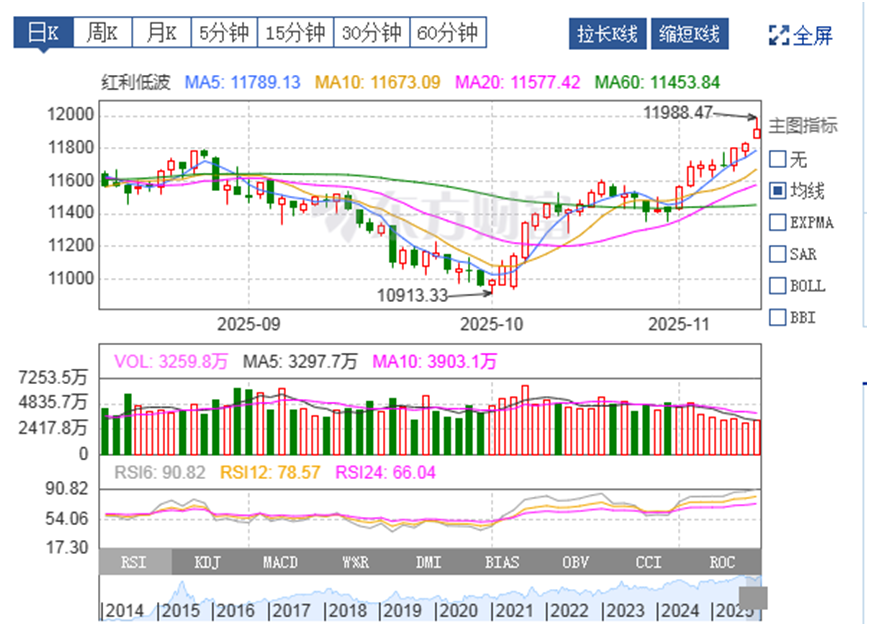This screenshot has height=626, width=869.
Task: Click the volume MA10: 3903.1万 label
Action: click(434, 362)
